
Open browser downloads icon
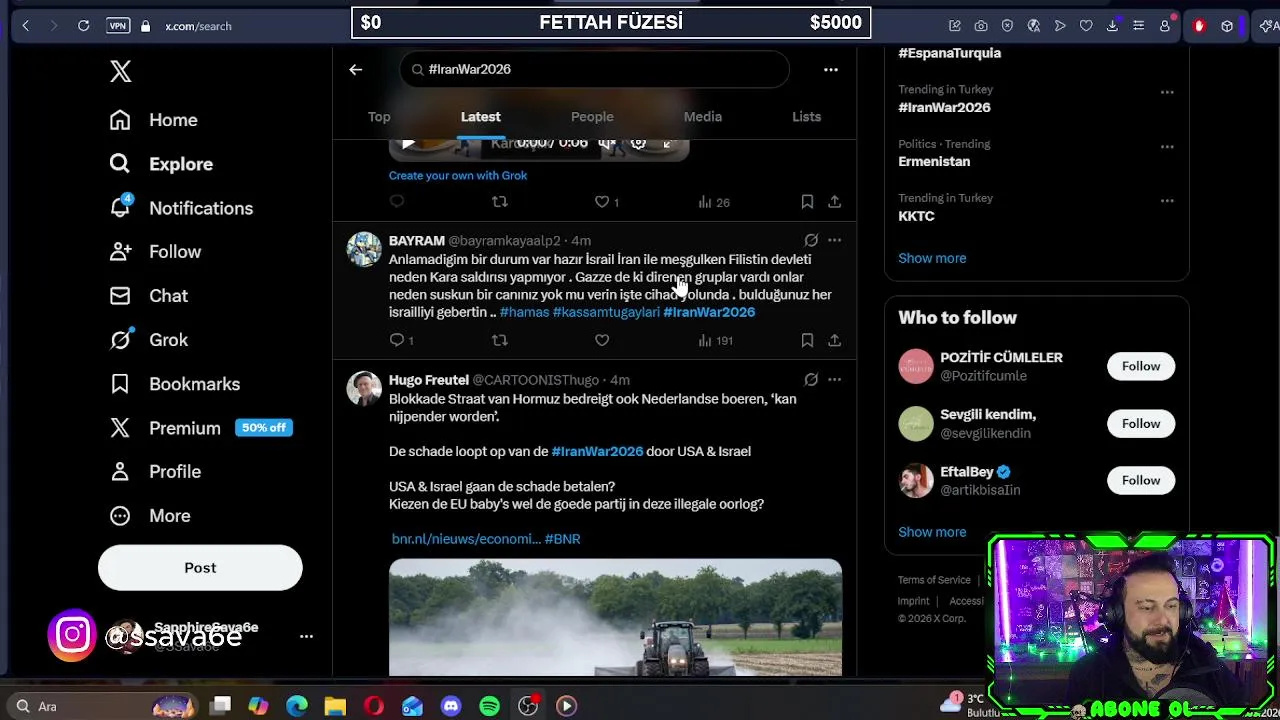(1112, 26)
